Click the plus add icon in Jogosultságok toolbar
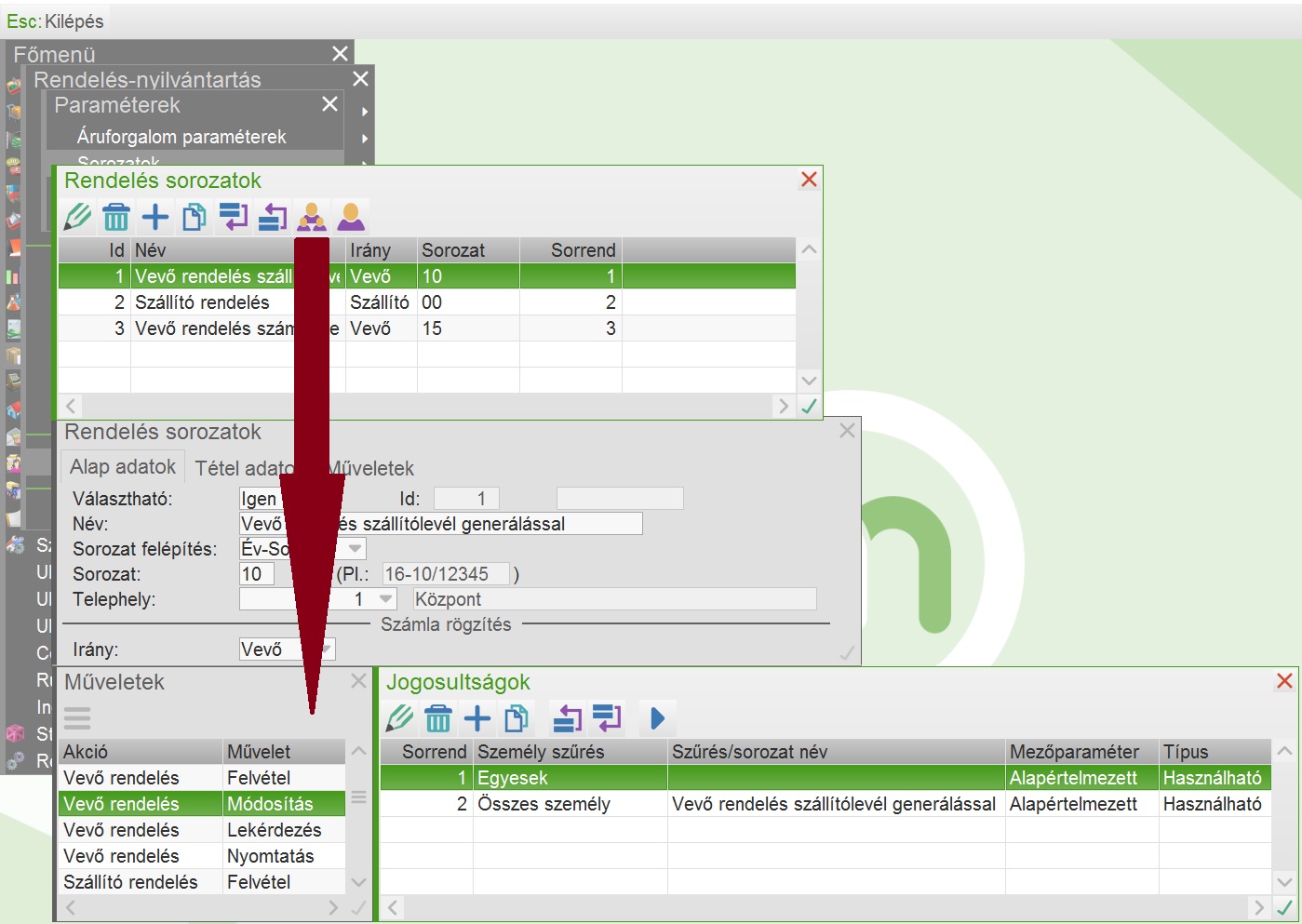This screenshot has width=1302, height=924. point(477,718)
